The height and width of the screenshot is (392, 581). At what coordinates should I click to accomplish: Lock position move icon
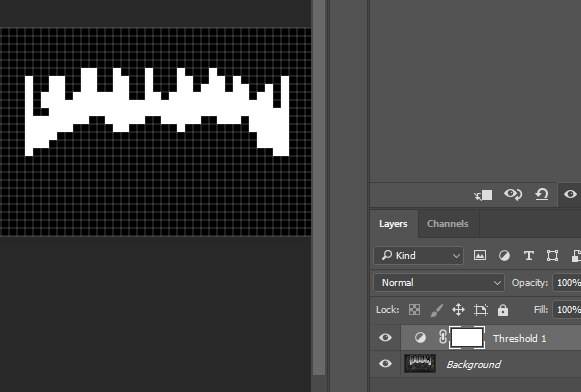[458, 310]
